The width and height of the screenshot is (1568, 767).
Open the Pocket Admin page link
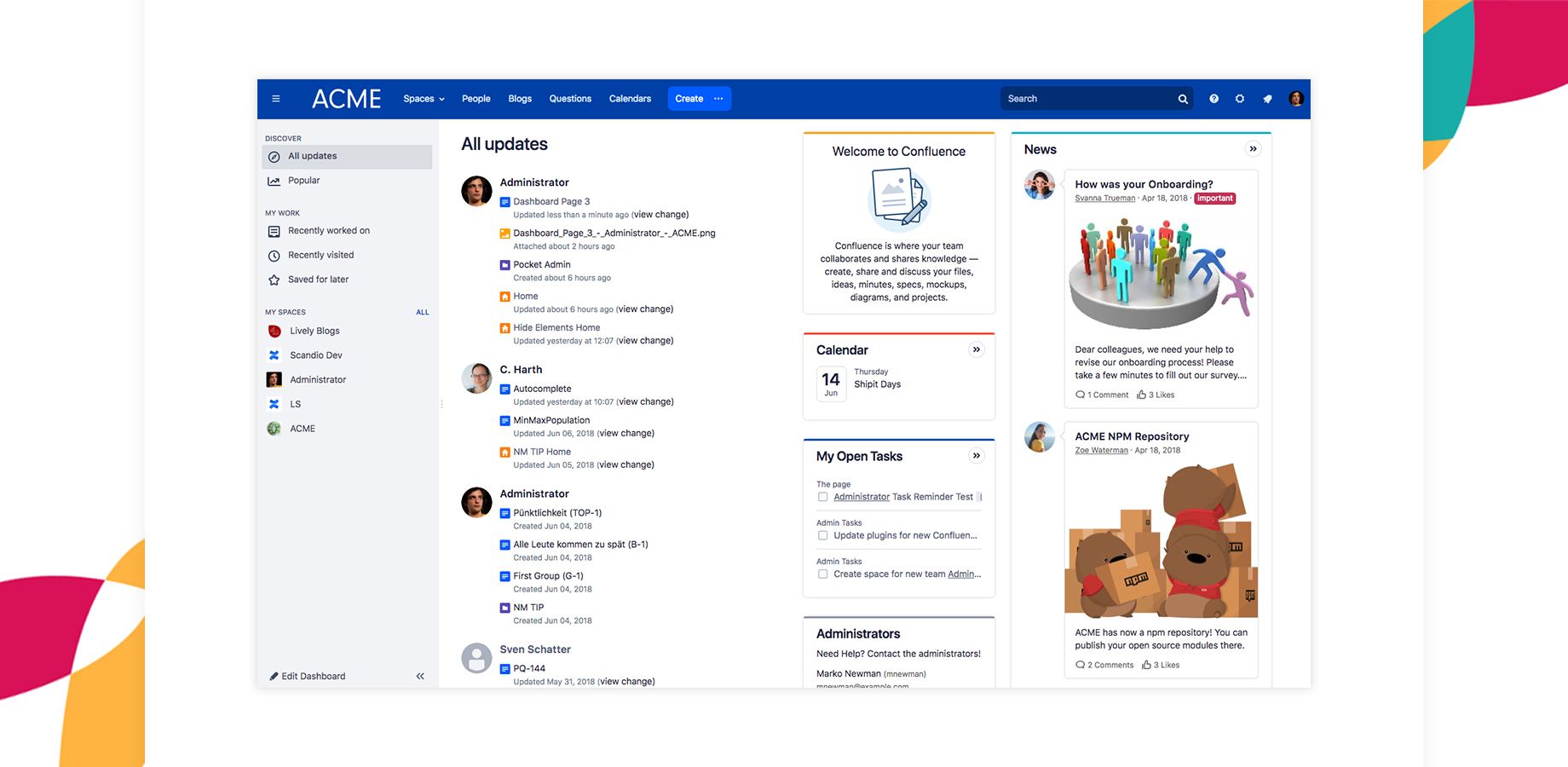[x=542, y=265]
